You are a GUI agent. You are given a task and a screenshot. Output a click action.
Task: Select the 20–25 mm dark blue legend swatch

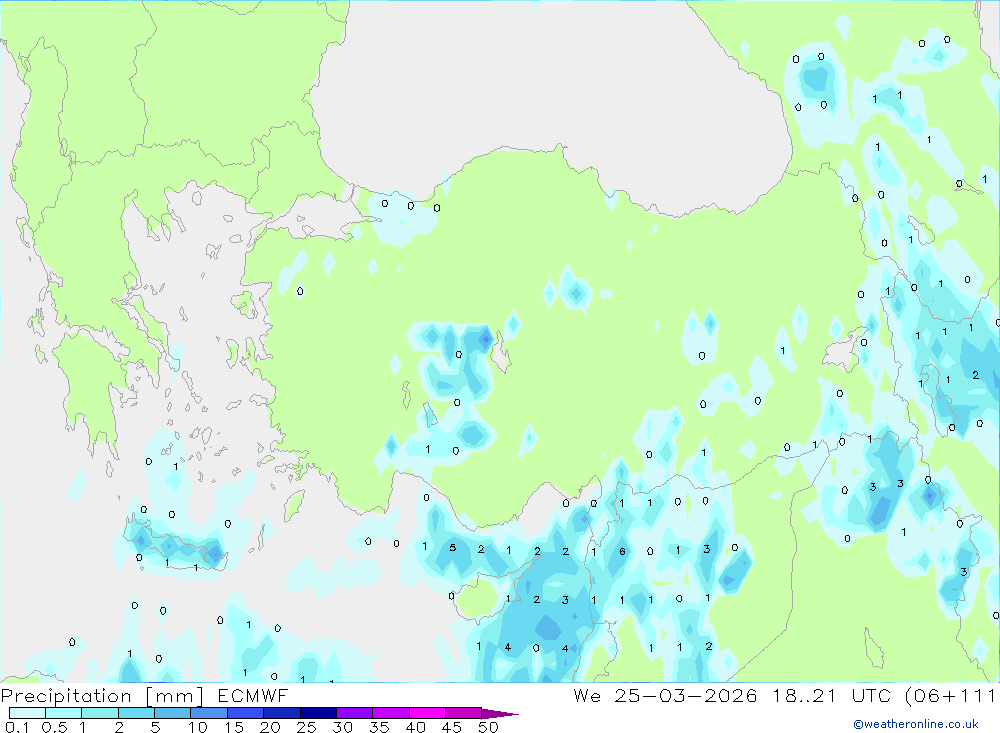(282, 713)
